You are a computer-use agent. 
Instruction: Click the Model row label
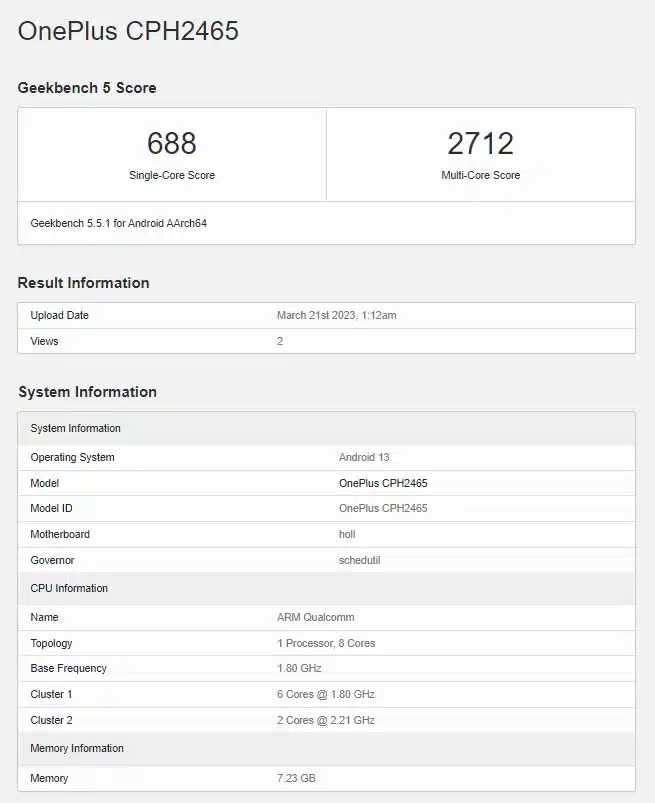(x=45, y=483)
